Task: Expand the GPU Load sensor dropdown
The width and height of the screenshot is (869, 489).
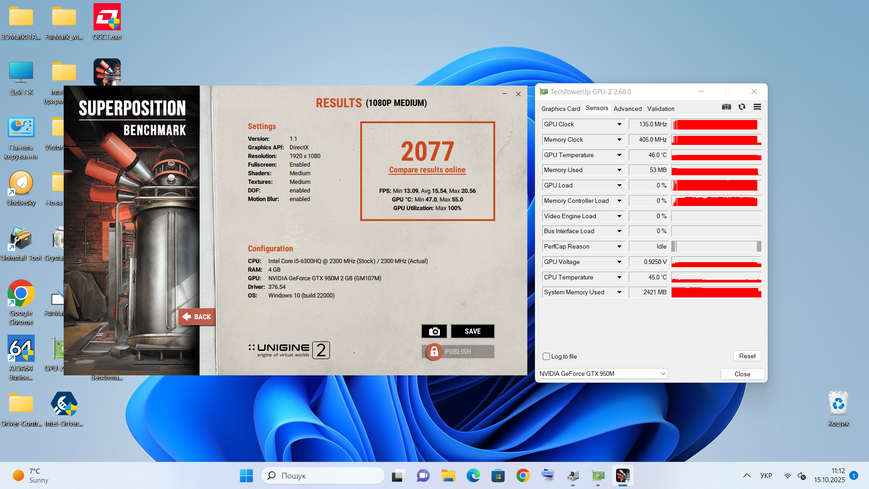Action: [x=619, y=186]
